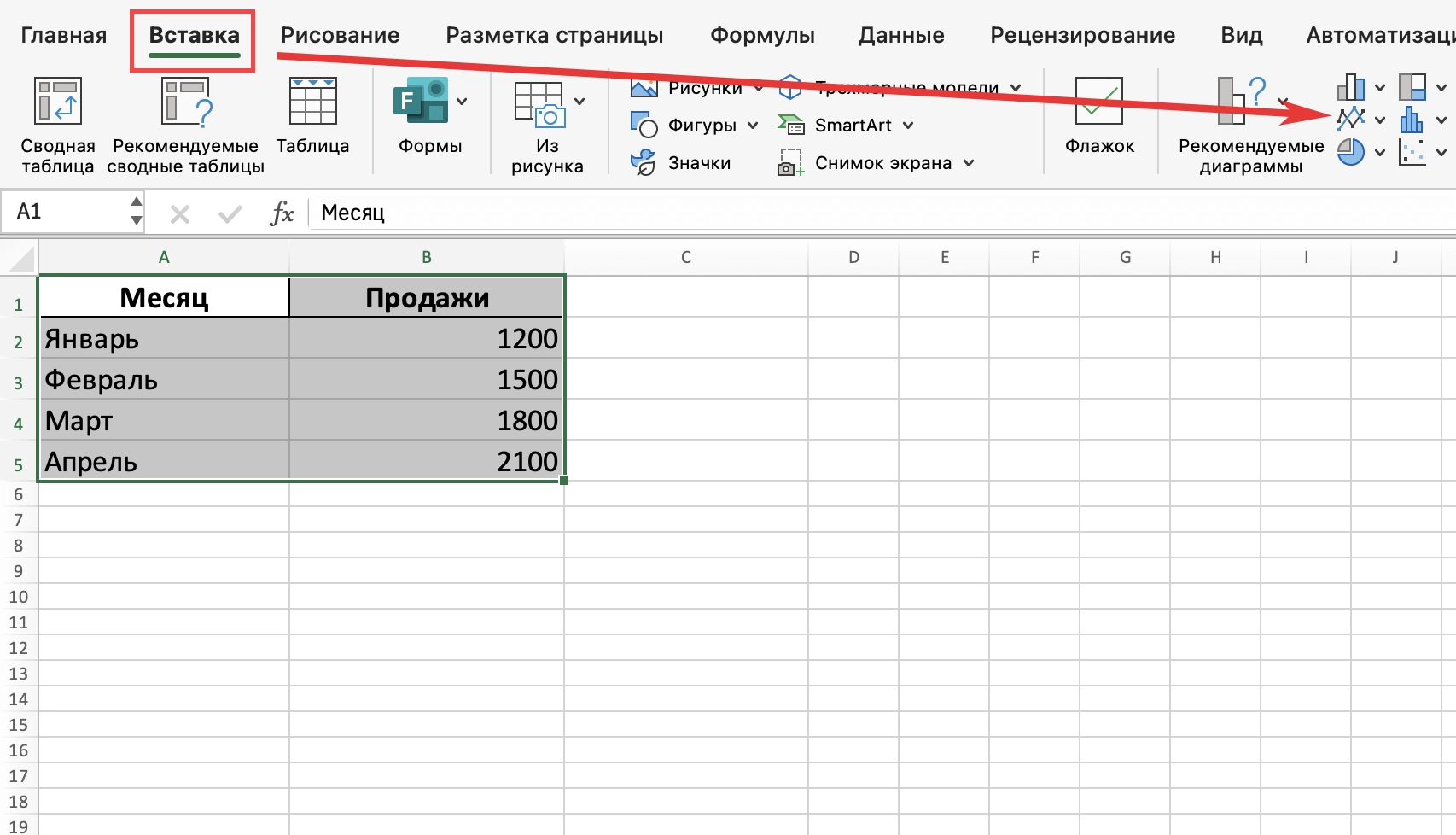
Task: Switch to the Главная tab
Action: [63, 35]
